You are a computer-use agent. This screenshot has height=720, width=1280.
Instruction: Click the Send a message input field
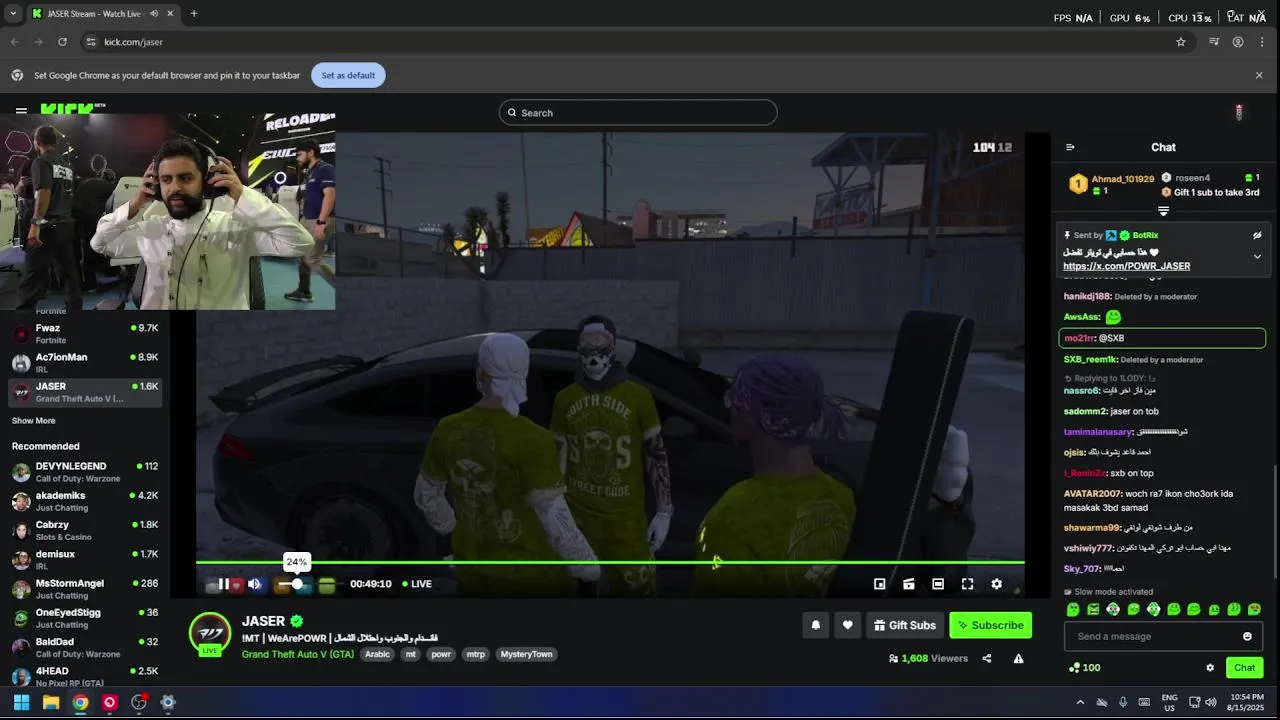pos(1150,636)
